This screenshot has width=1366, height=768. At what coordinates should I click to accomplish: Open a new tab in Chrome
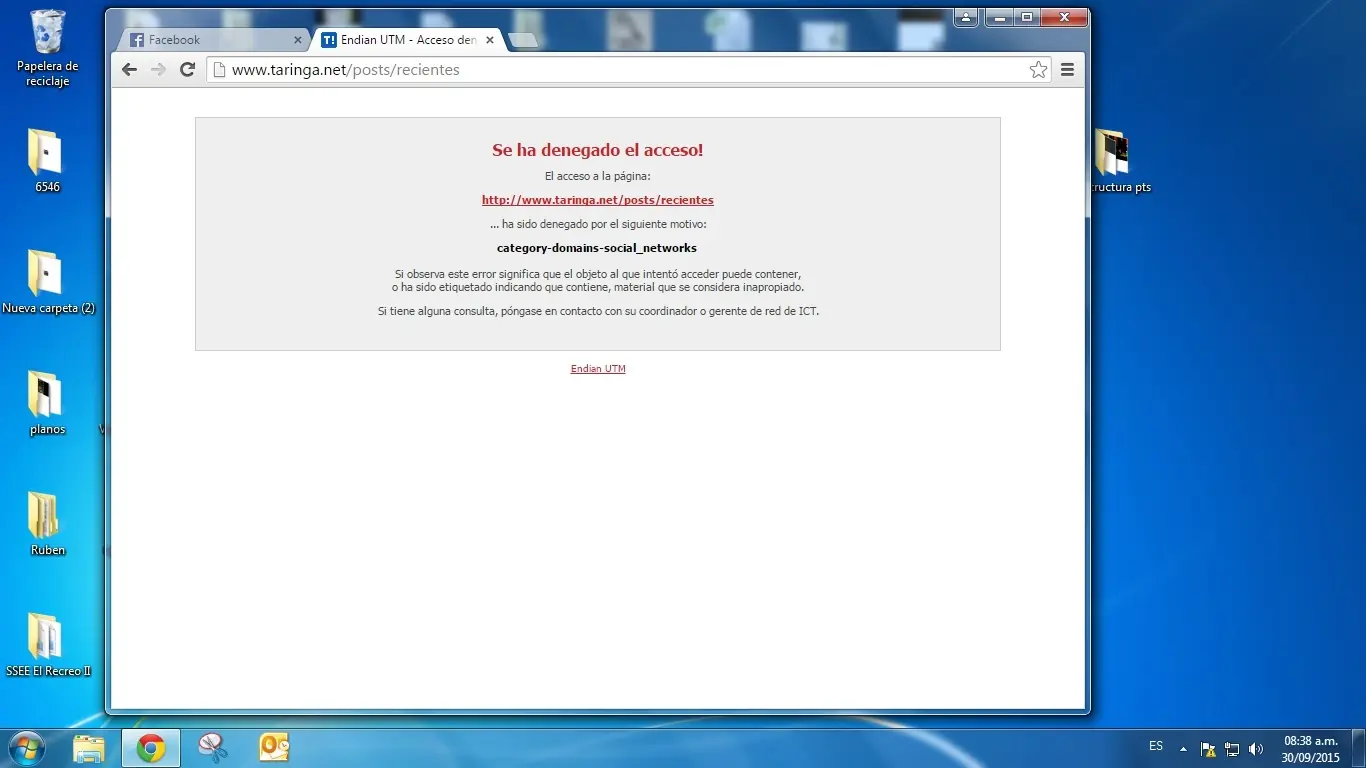tap(523, 40)
